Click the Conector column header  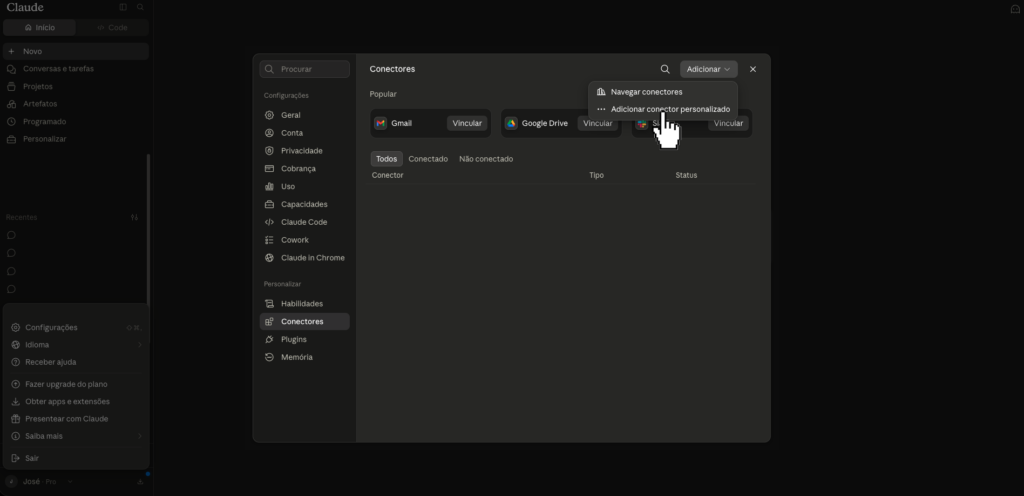tap(387, 176)
